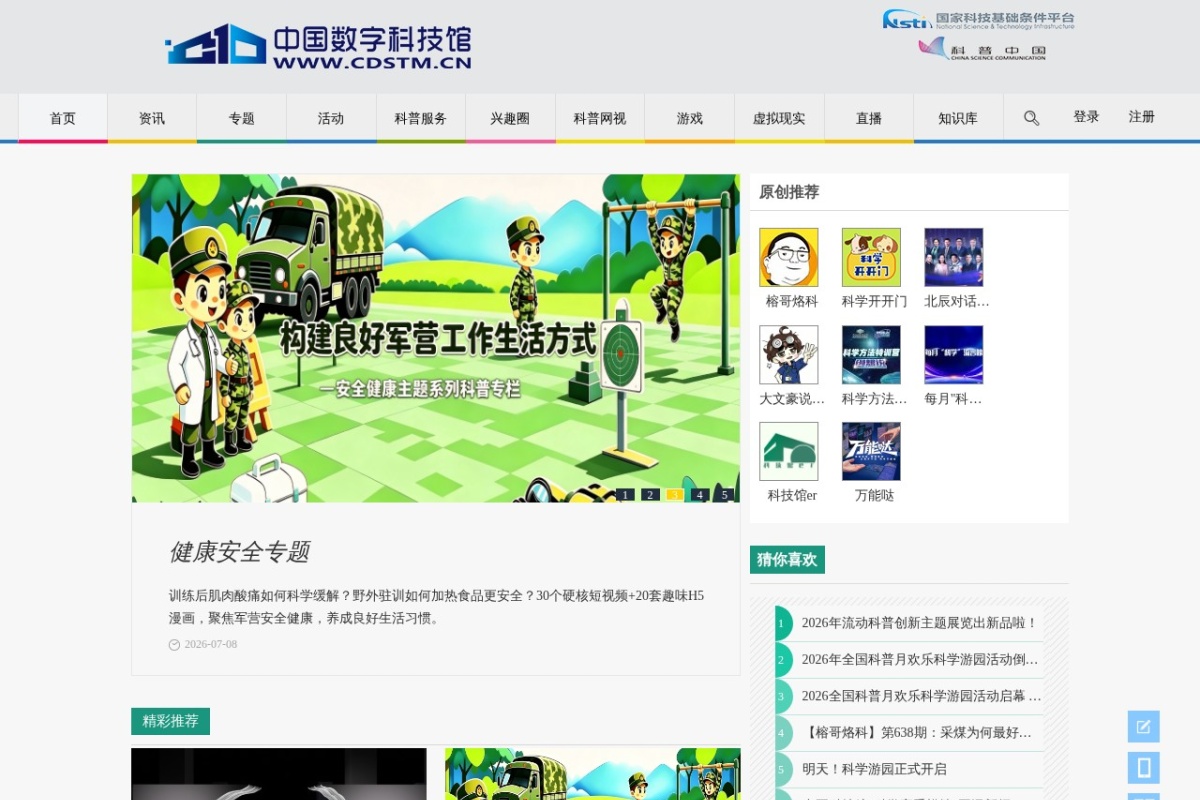Viewport: 1200px width, 800px height.
Task: Open the 首页 home tab
Action: [x=63, y=118]
